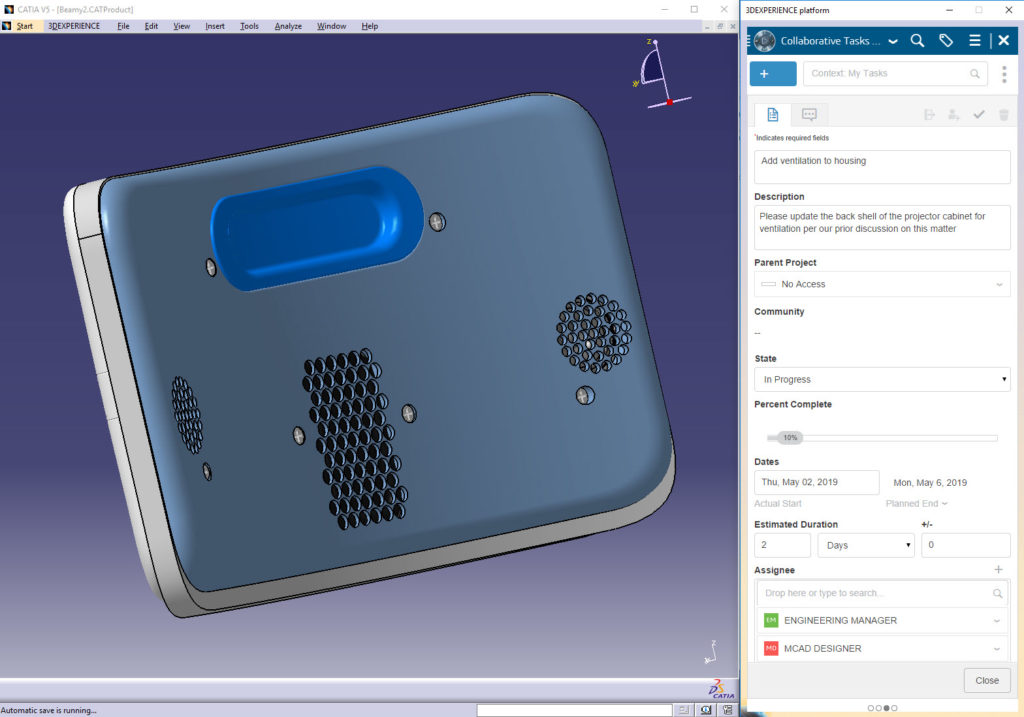Click the CATIA document icon left of Start
The height and width of the screenshot is (717, 1024).
point(7,26)
